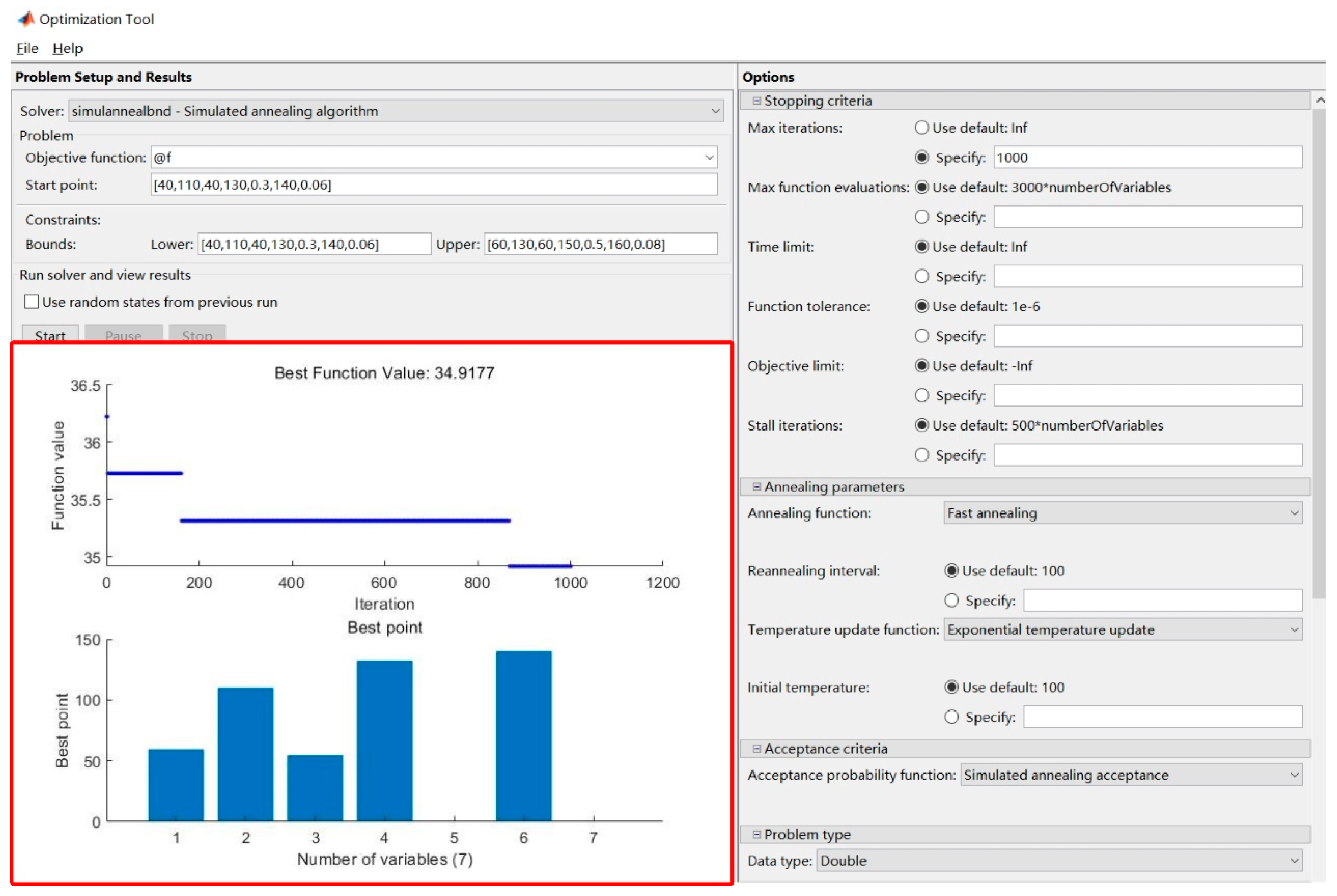This screenshot has height=896, width=1337.
Task: Select Specify option for Time limit
Action: click(x=922, y=276)
